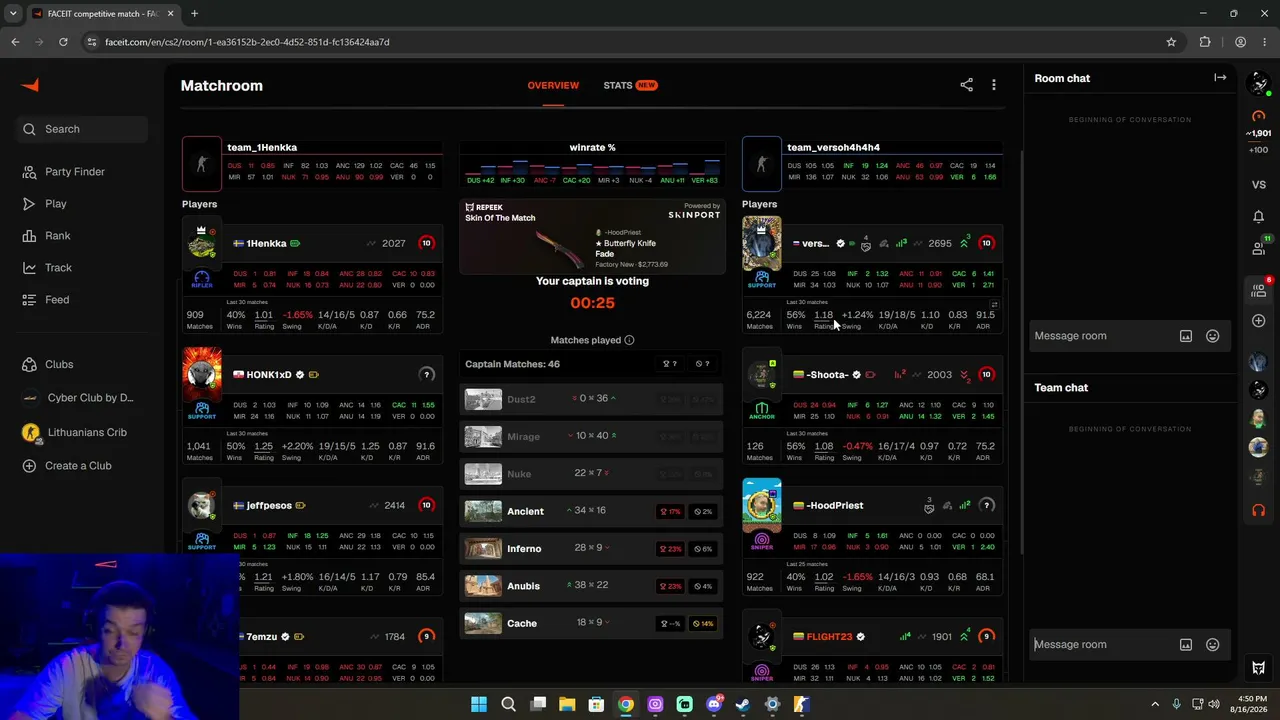Open player 1Henkka's profile
The width and height of the screenshot is (1280, 720).
coord(267,244)
